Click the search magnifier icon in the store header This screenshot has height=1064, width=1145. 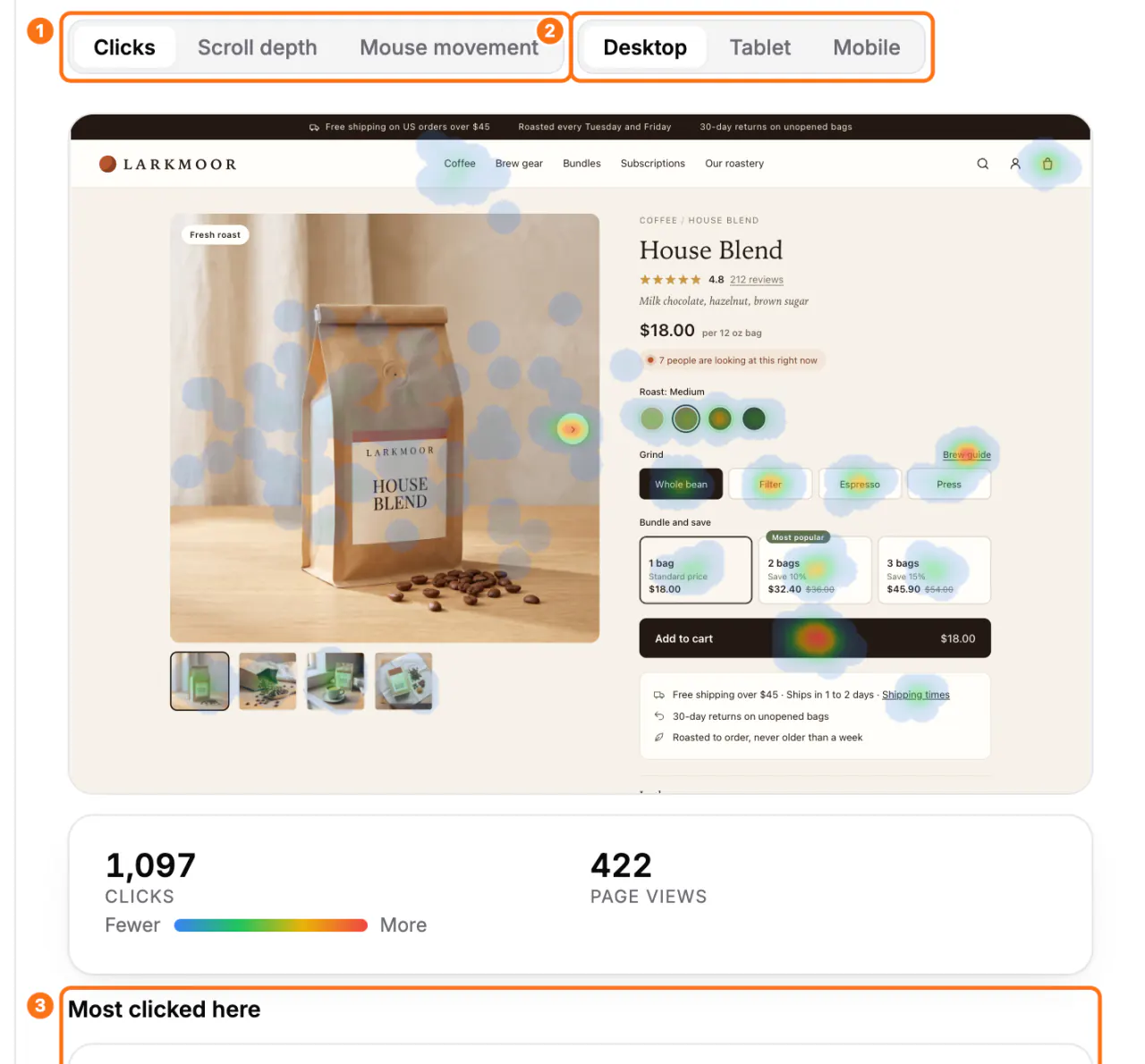(x=982, y=164)
